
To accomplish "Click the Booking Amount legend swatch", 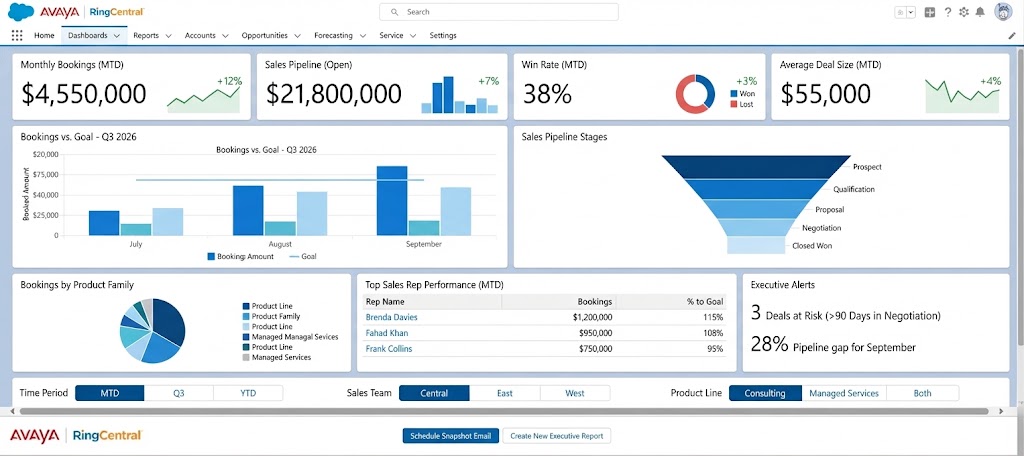I will point(211,257).
